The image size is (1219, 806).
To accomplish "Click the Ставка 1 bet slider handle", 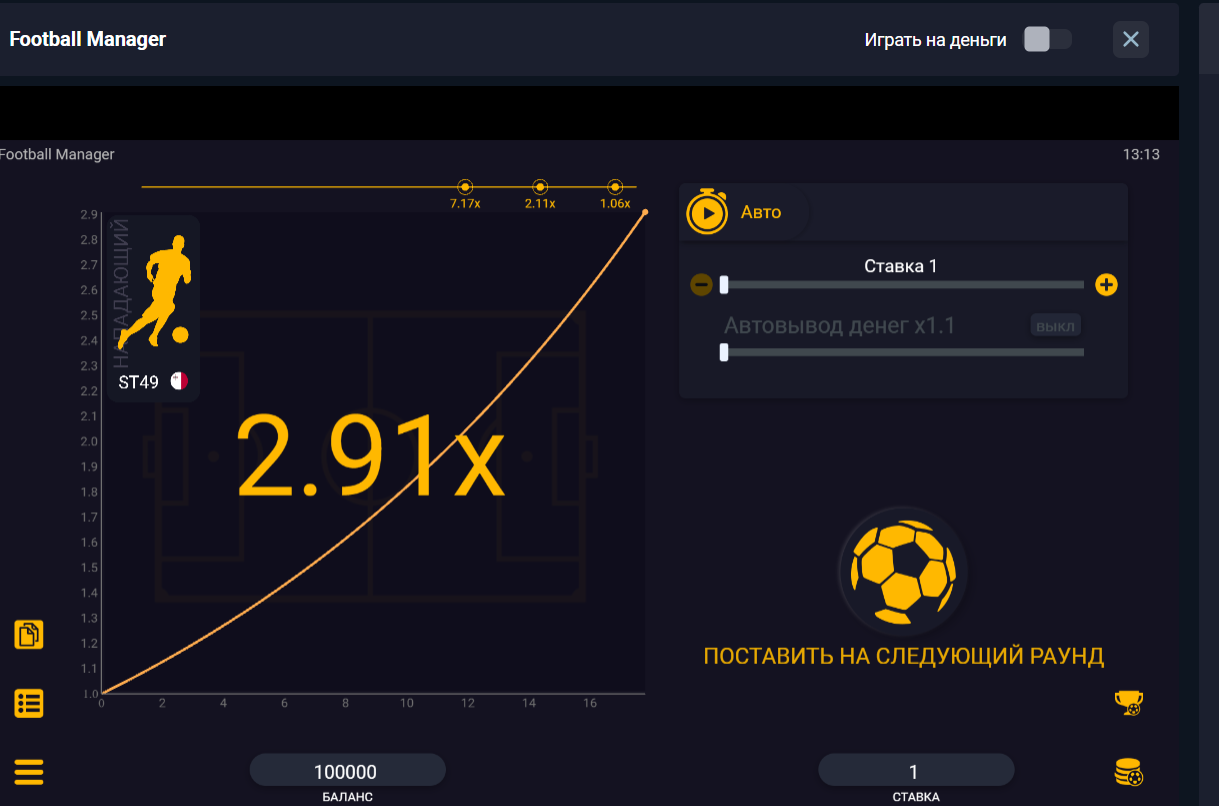I will click(724, 285).
